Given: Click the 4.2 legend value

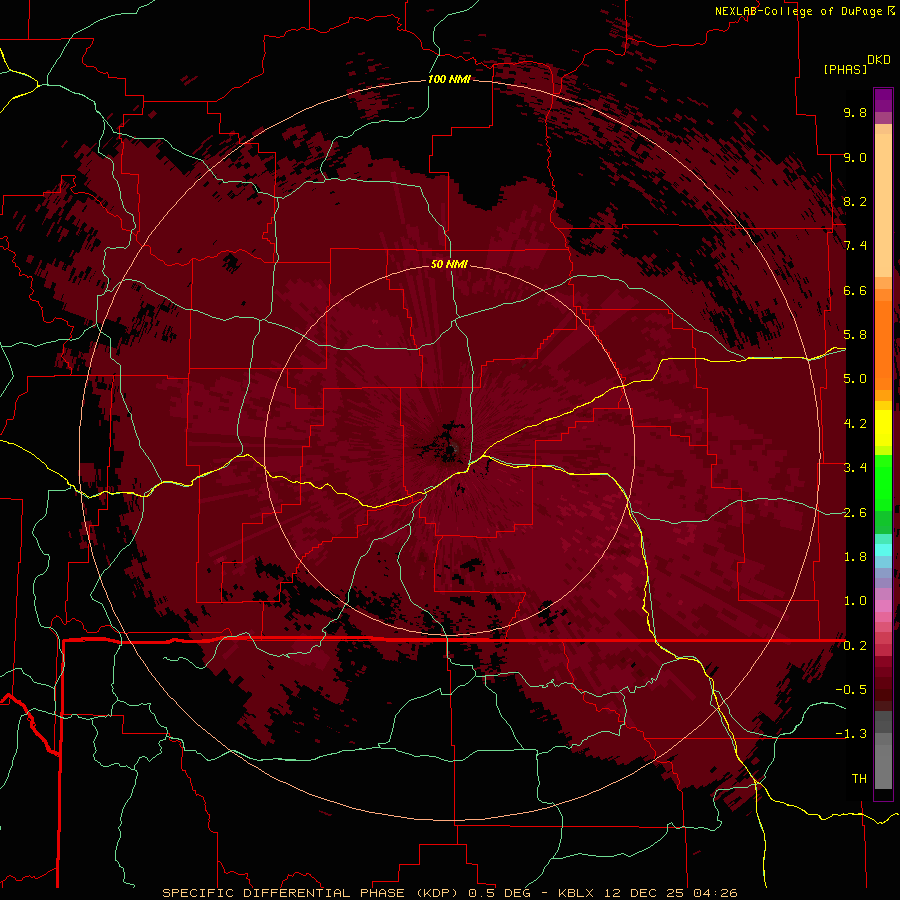Looking at the screenshot, I should (x=855, y=424).
